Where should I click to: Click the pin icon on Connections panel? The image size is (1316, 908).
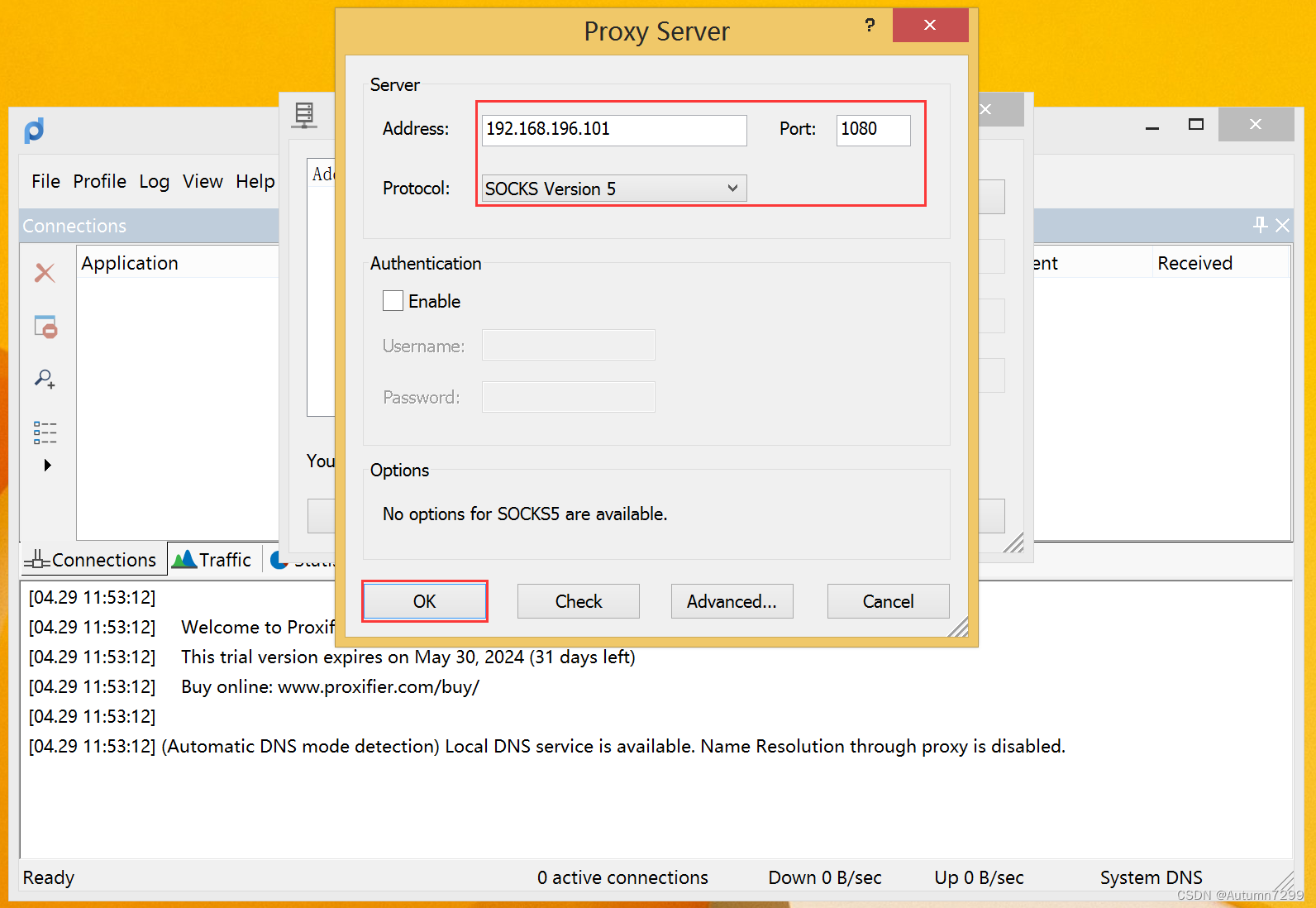point(1260,225)
